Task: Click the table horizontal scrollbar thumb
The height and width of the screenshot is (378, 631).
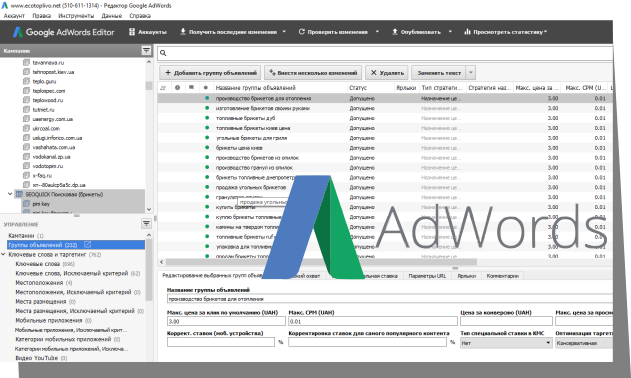Action: pos(321,262)
